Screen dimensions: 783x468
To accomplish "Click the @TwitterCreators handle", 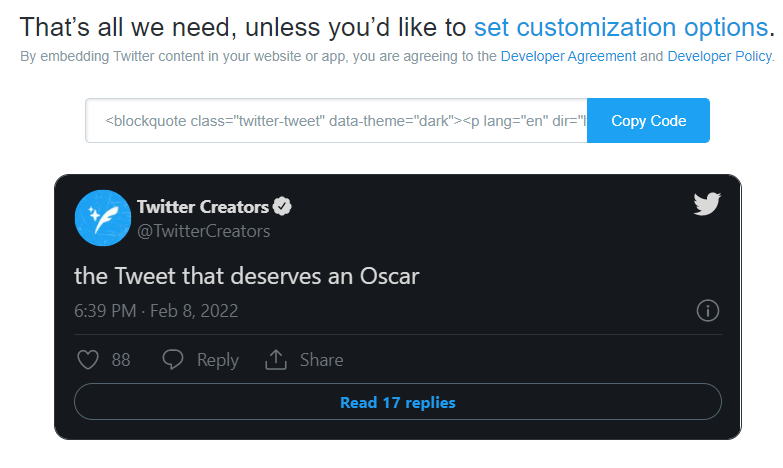I will 203,231.
